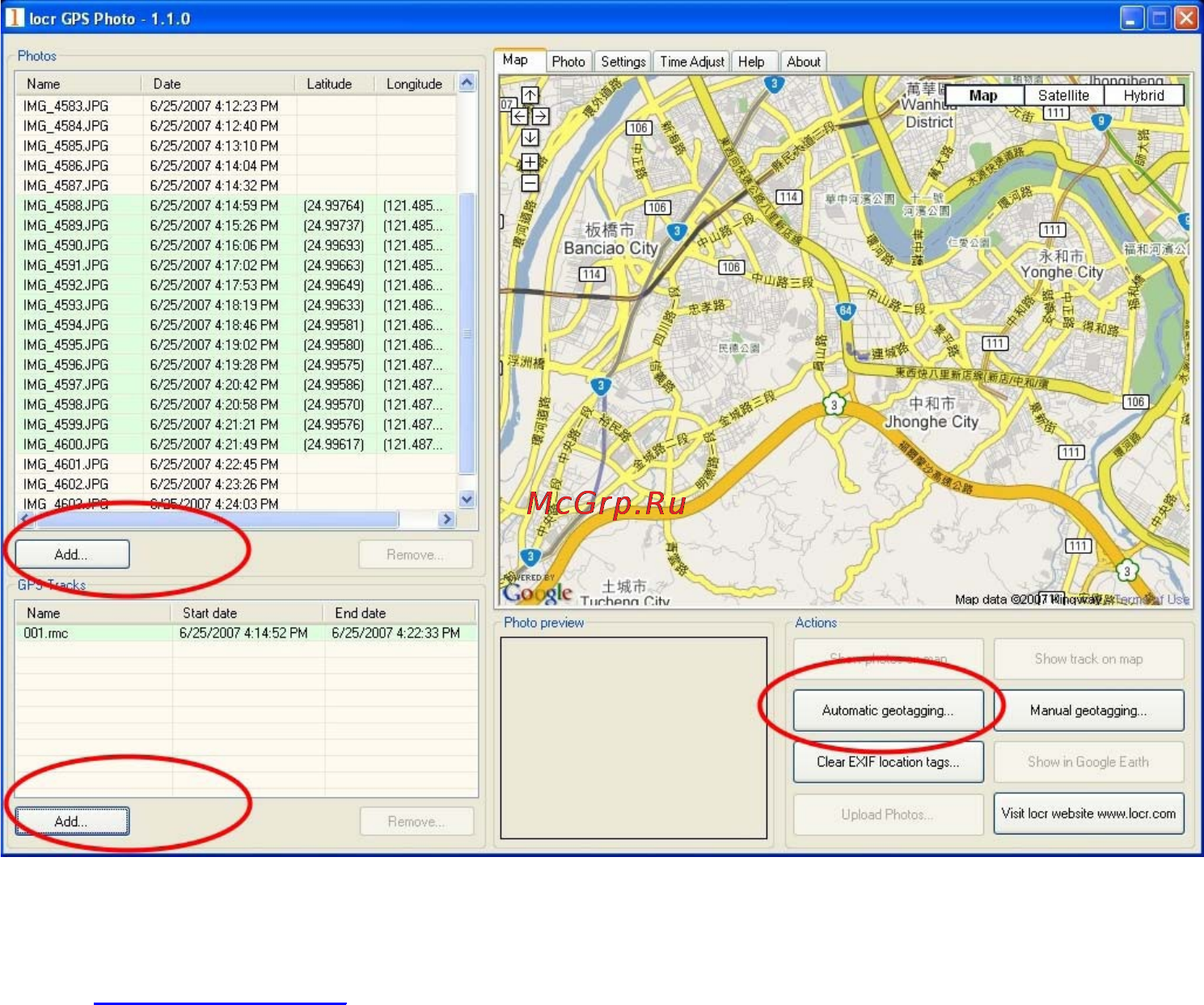Image resolution: width=1204 pixels, height=1005 pixels.
Task: Select the Map view type
Action: pyautogui.click(x=983, y=95)
